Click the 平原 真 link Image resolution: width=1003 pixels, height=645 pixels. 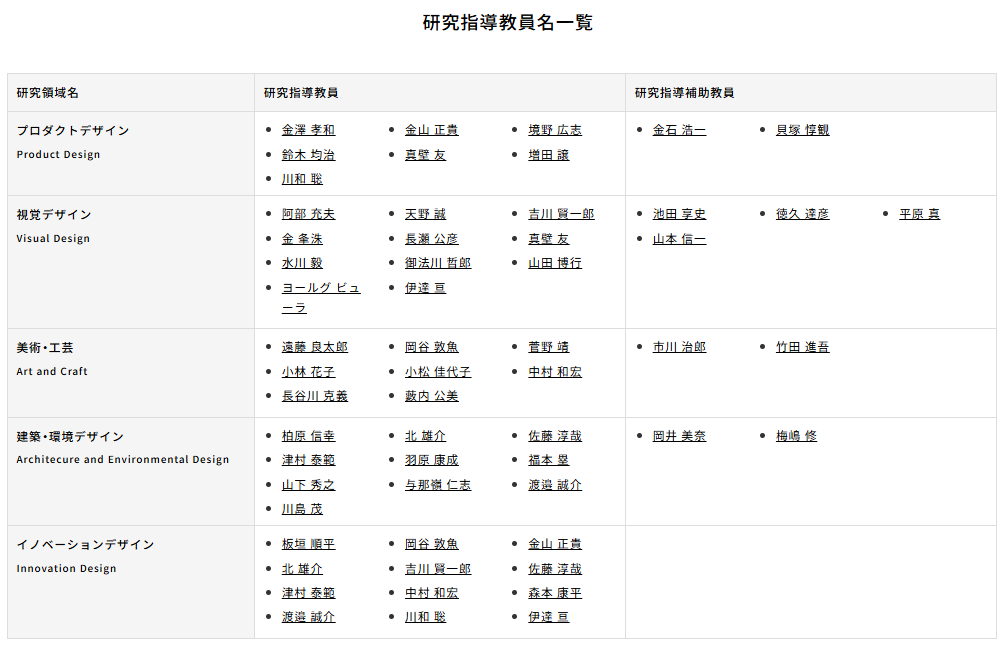coord(919,214)
